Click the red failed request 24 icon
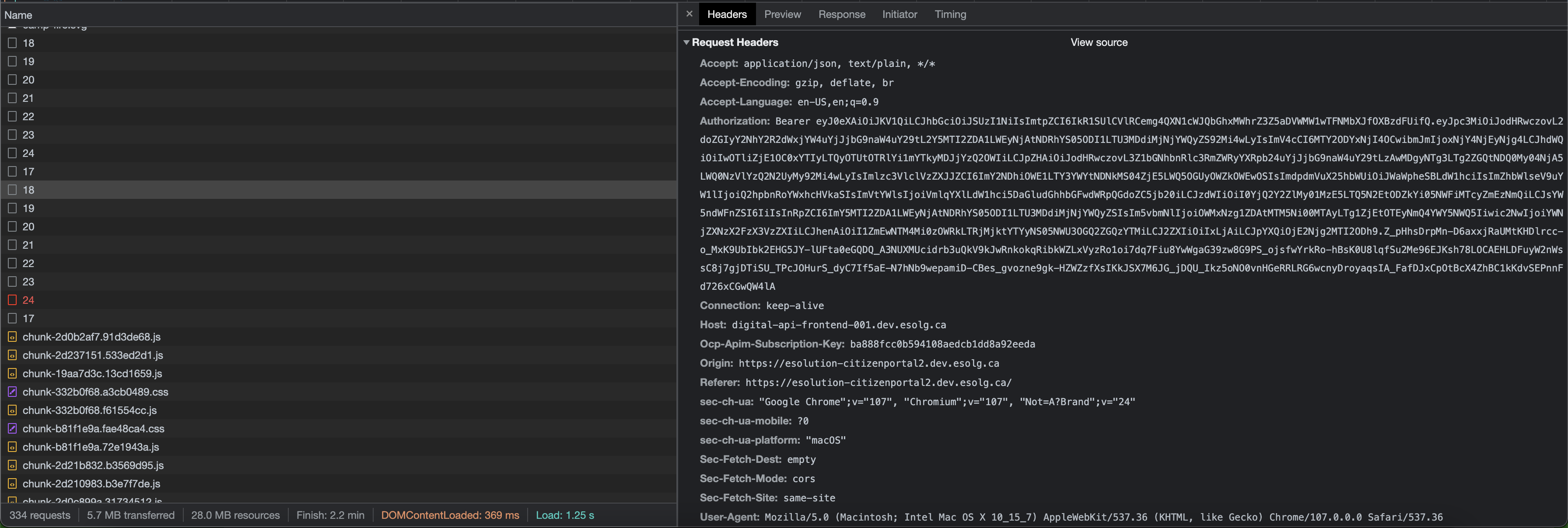Image resolution: width=1568 pixels, height=528 pixels. click(x=12, y=300)
